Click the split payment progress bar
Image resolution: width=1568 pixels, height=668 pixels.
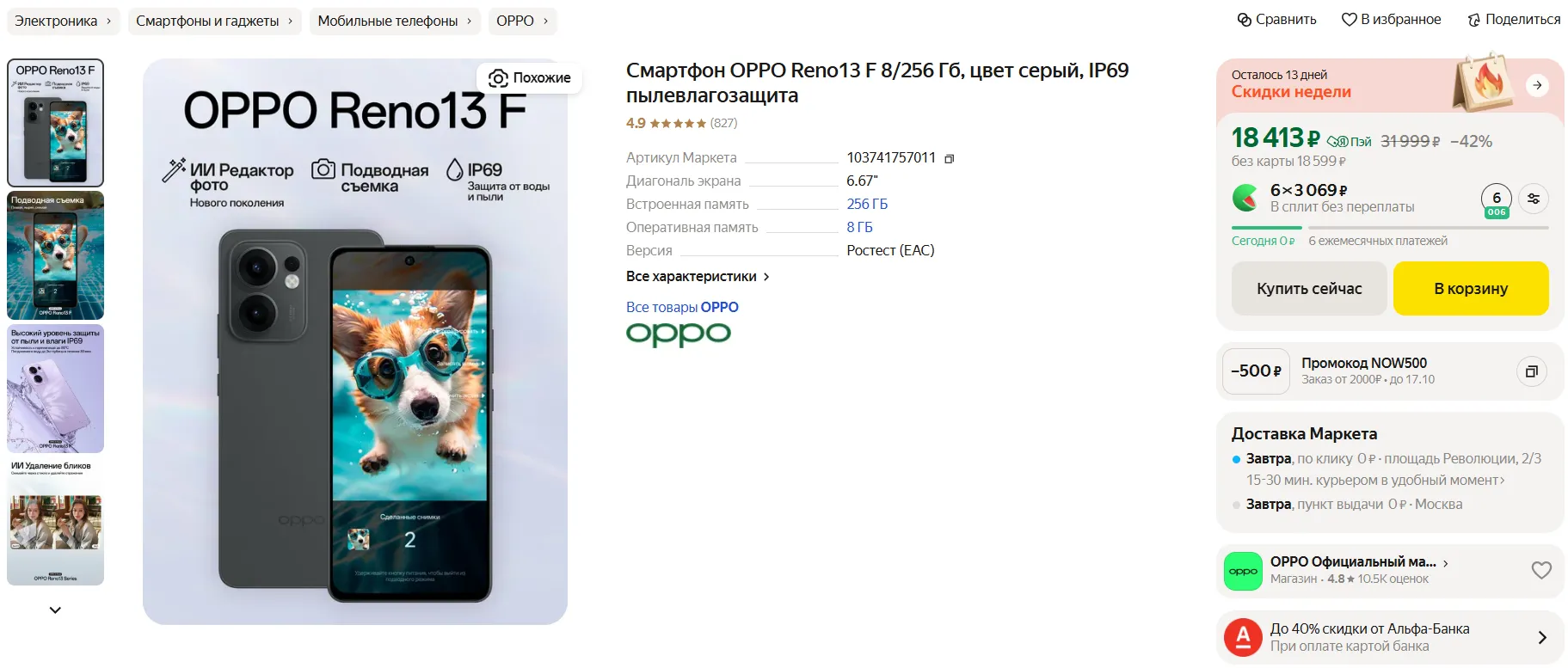point(1390,228)
